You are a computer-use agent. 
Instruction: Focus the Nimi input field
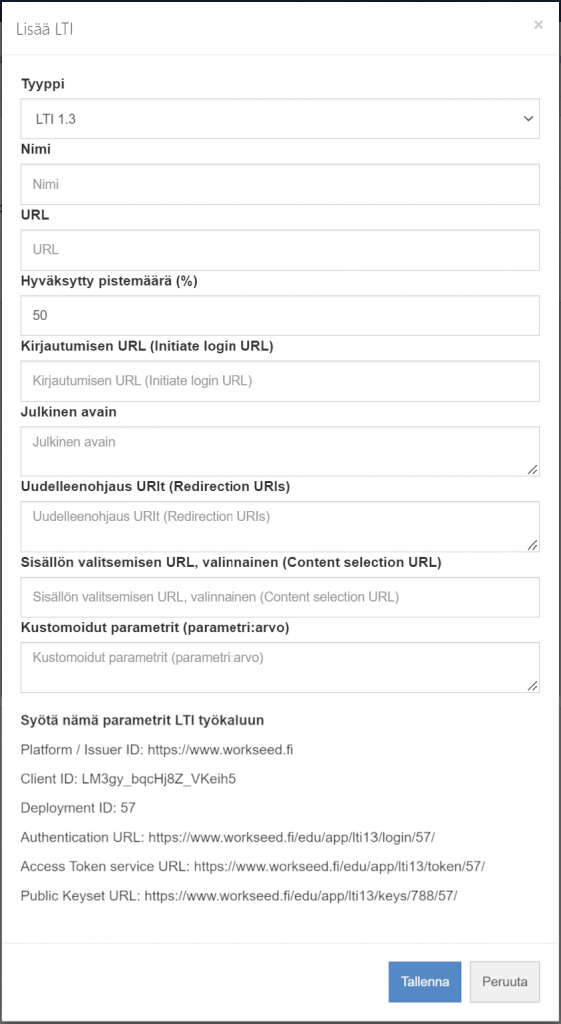click(x=280, y=184)
